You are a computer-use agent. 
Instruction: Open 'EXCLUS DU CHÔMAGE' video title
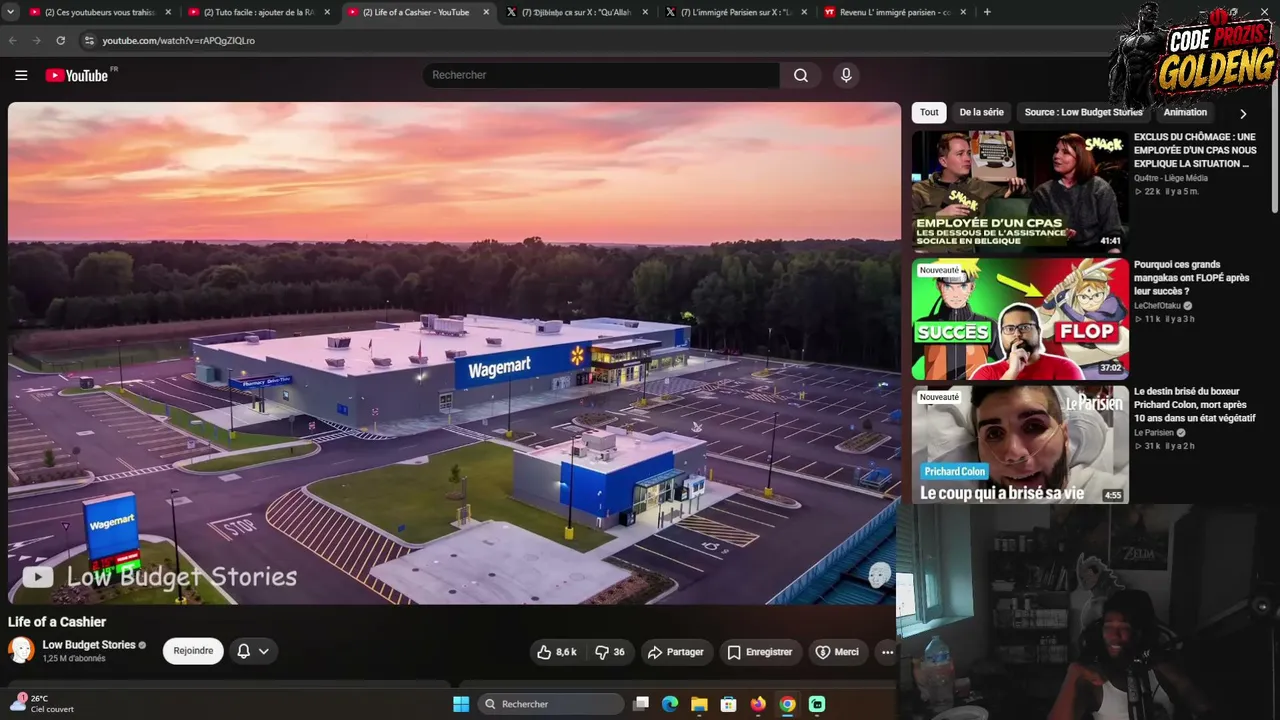coord(1195,150)
